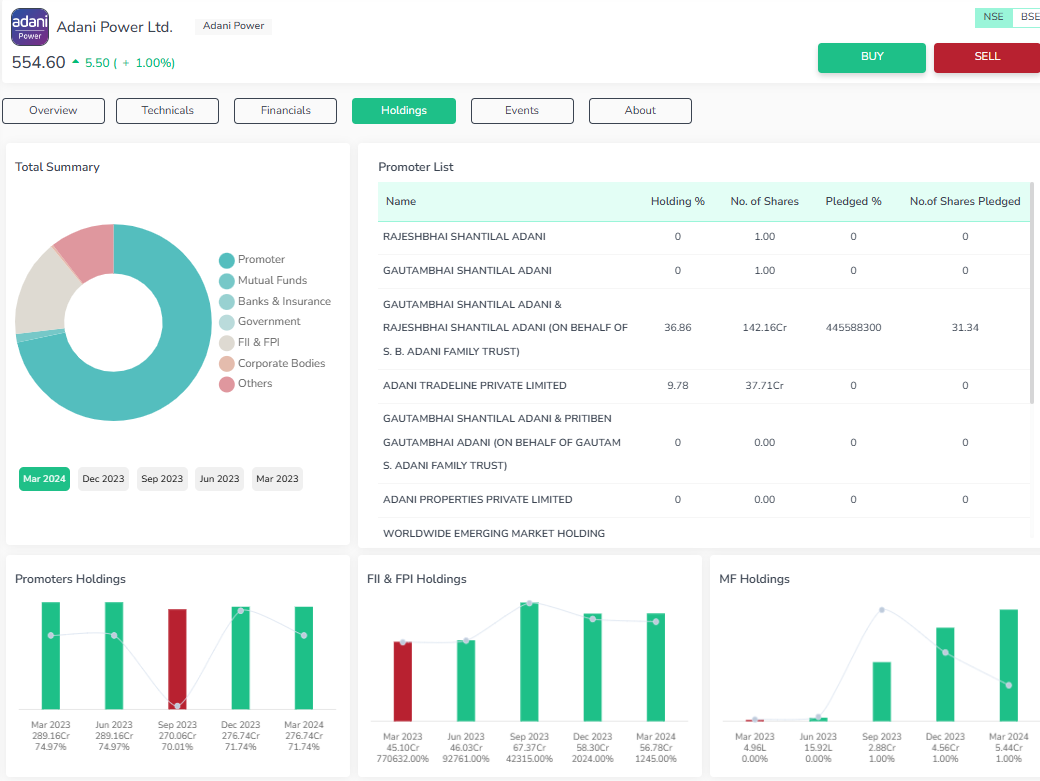The image size is (1040, 781).
Task: Click the 31.34 shares pledged cell
Action: click(x=964, y=328)
